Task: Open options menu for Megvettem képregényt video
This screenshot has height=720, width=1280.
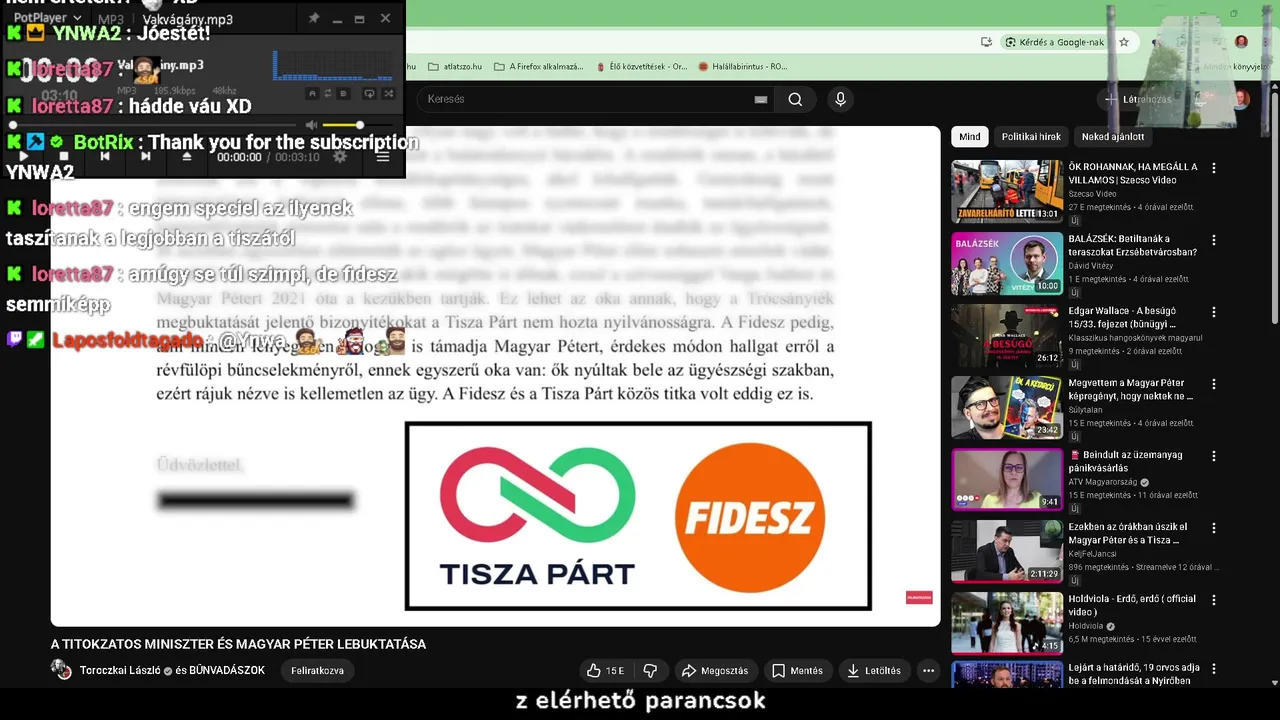Action: point(1214,385)
